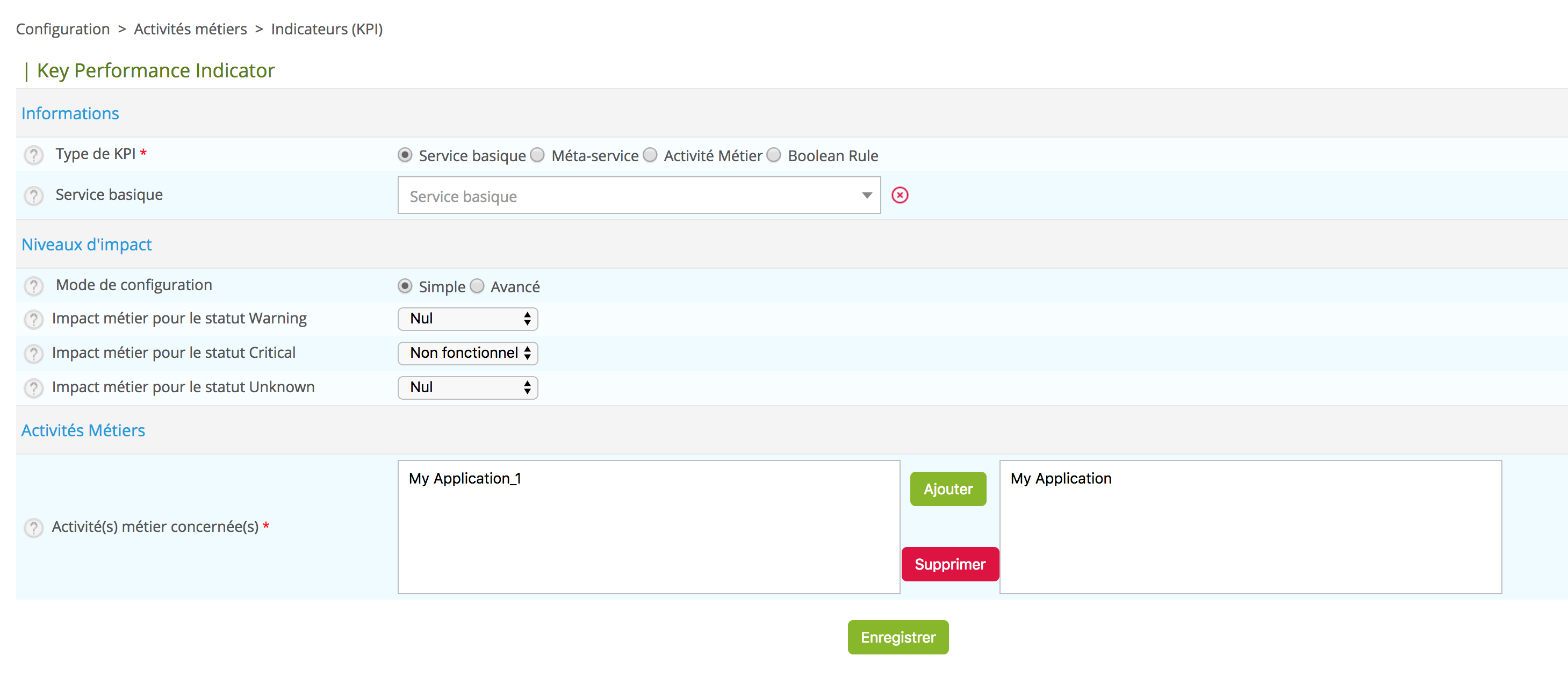Screen dimensions: 1568x677
Task: Click Enregistrer to save the KPI
Action: pos(898,637)
